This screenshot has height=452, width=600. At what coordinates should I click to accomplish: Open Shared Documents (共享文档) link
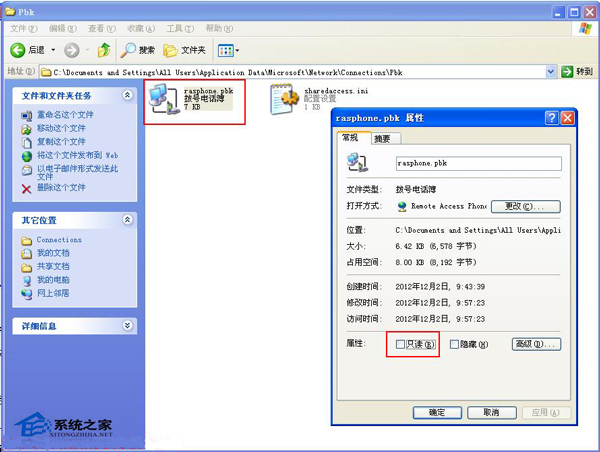point(53,266)
